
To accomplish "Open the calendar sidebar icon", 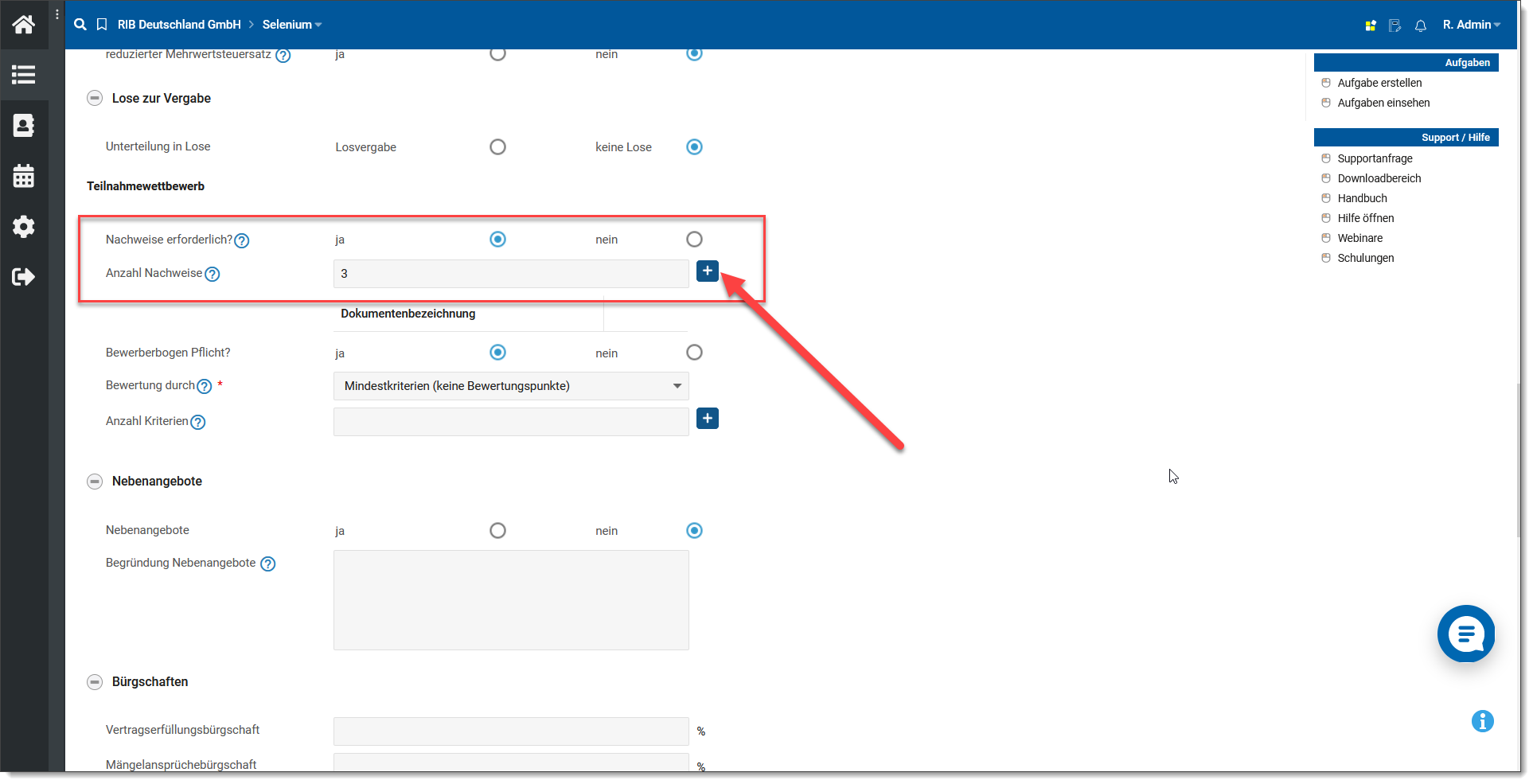I will click(24, 176).
